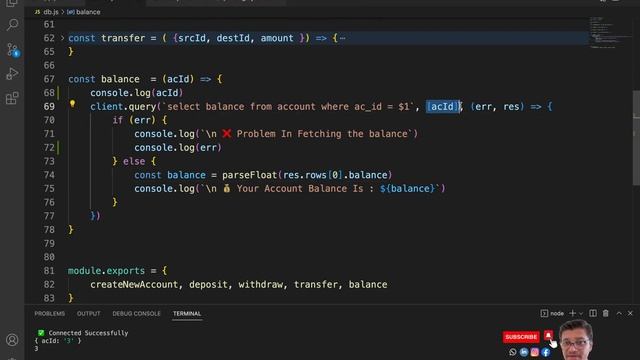Switch to the Problems panel tab
This screenshot has width=640, height=360.
tap(49, 313)
